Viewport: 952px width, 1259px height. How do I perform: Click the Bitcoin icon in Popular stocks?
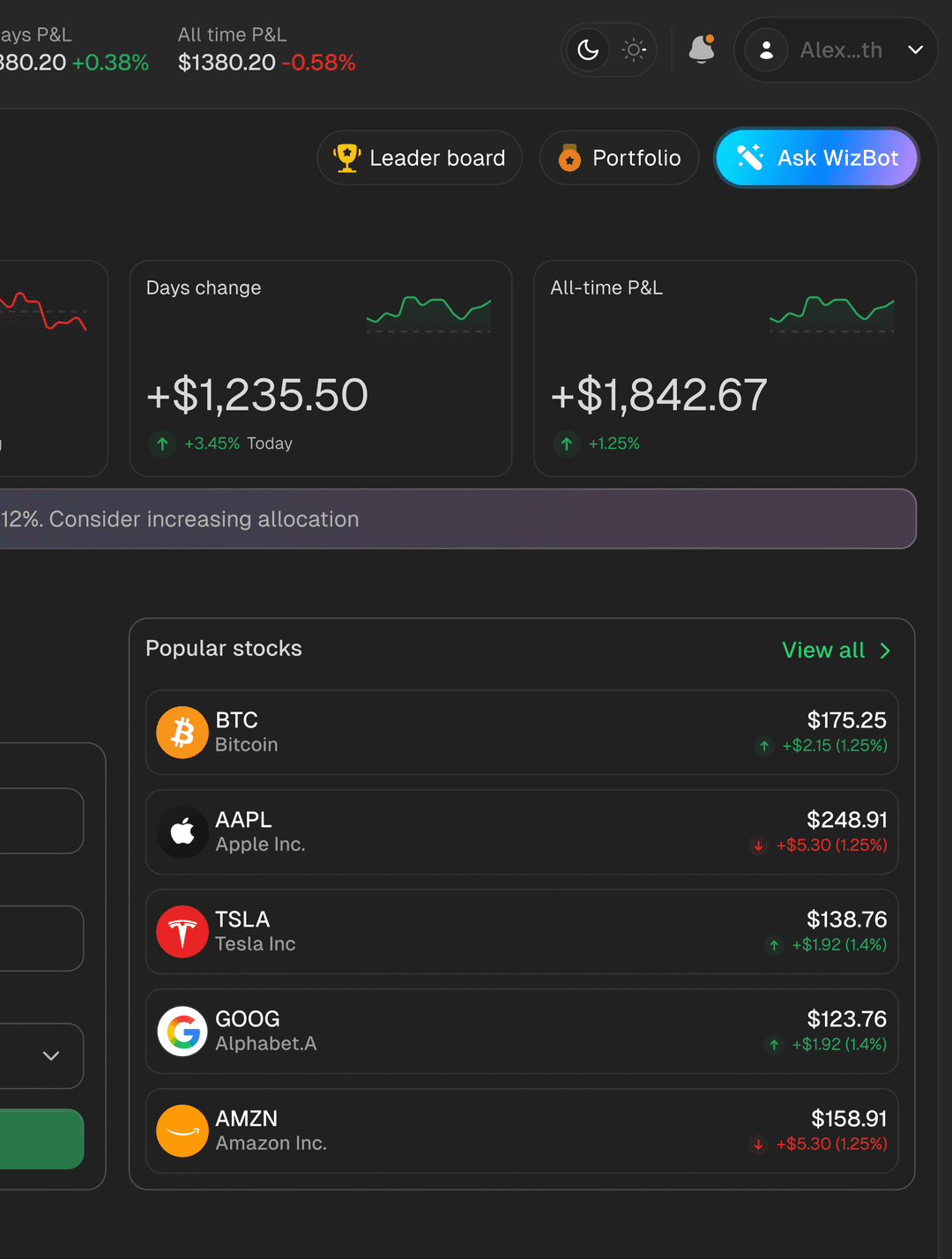pos(182,732)
